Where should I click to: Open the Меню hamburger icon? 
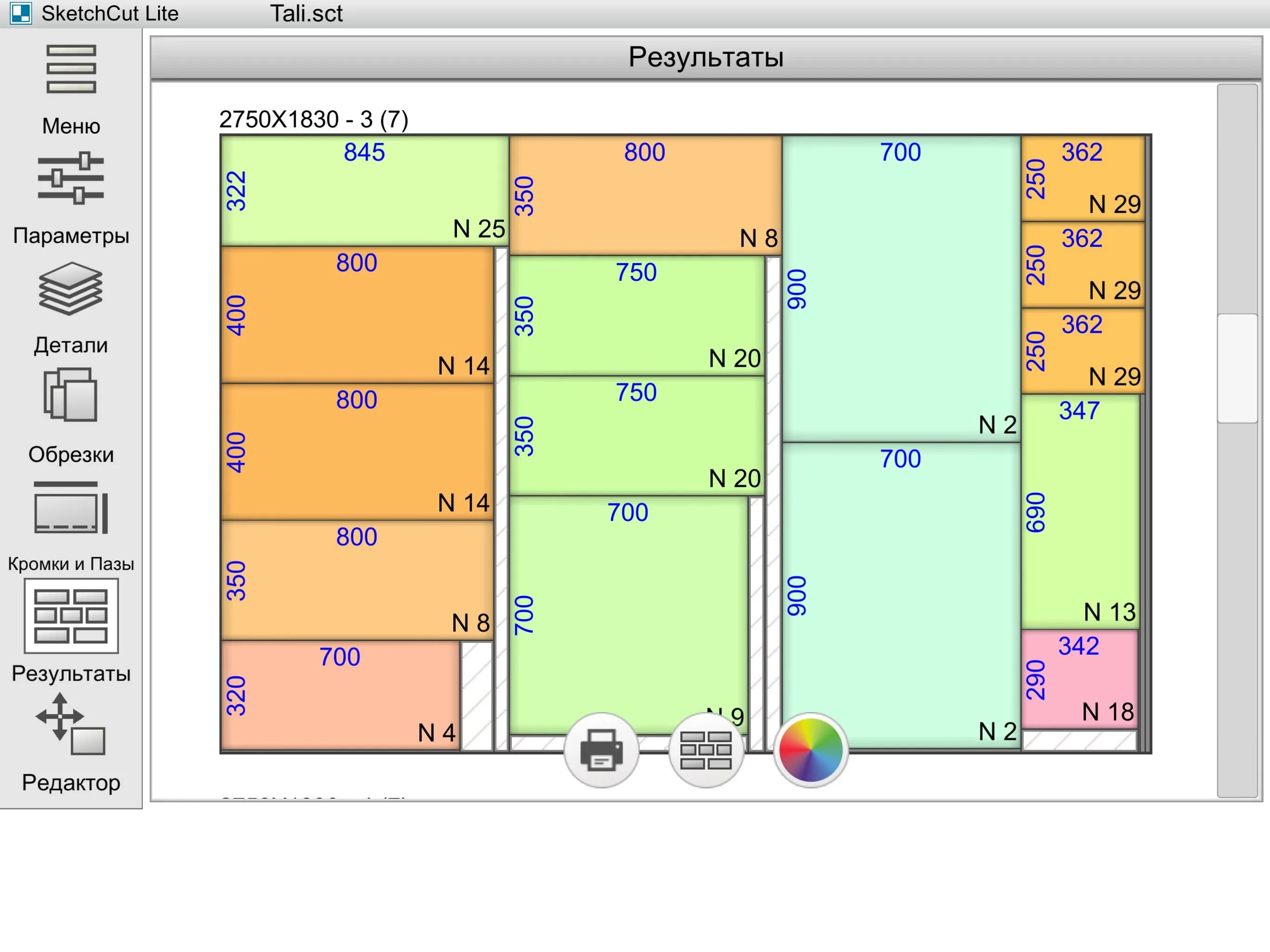click(x=71, y=69)
